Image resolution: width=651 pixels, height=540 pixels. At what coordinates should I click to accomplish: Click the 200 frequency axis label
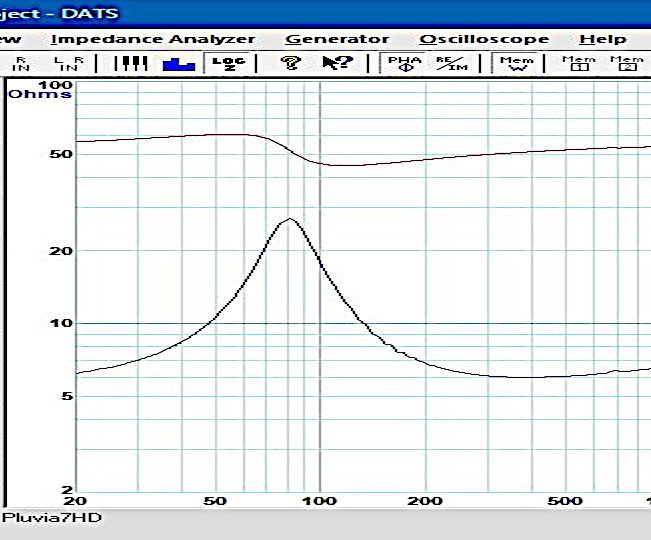point(425,501)
